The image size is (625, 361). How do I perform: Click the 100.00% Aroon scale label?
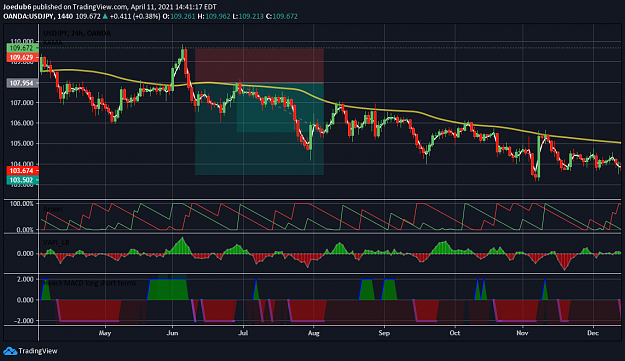22,204
